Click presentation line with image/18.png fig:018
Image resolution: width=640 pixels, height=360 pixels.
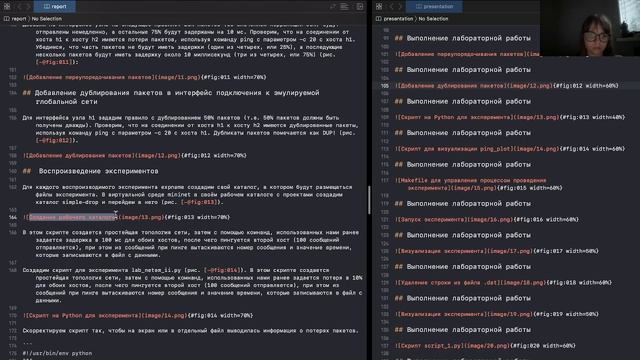[503, 282]
